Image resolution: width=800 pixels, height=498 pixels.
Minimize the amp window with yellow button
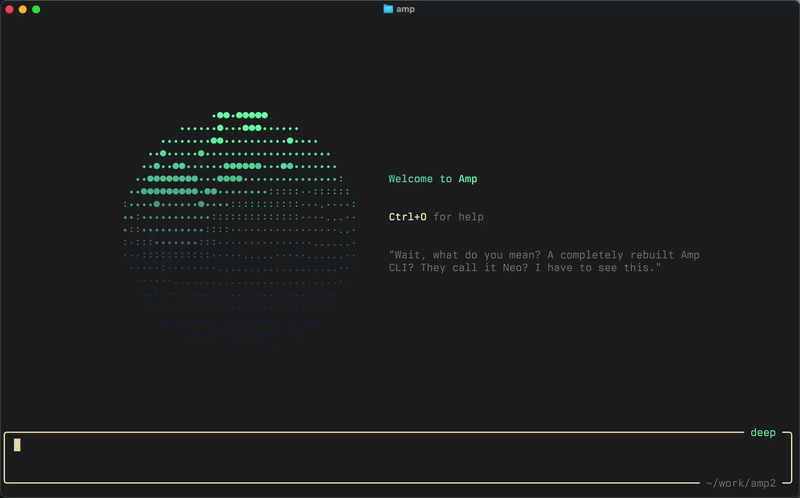22,9
